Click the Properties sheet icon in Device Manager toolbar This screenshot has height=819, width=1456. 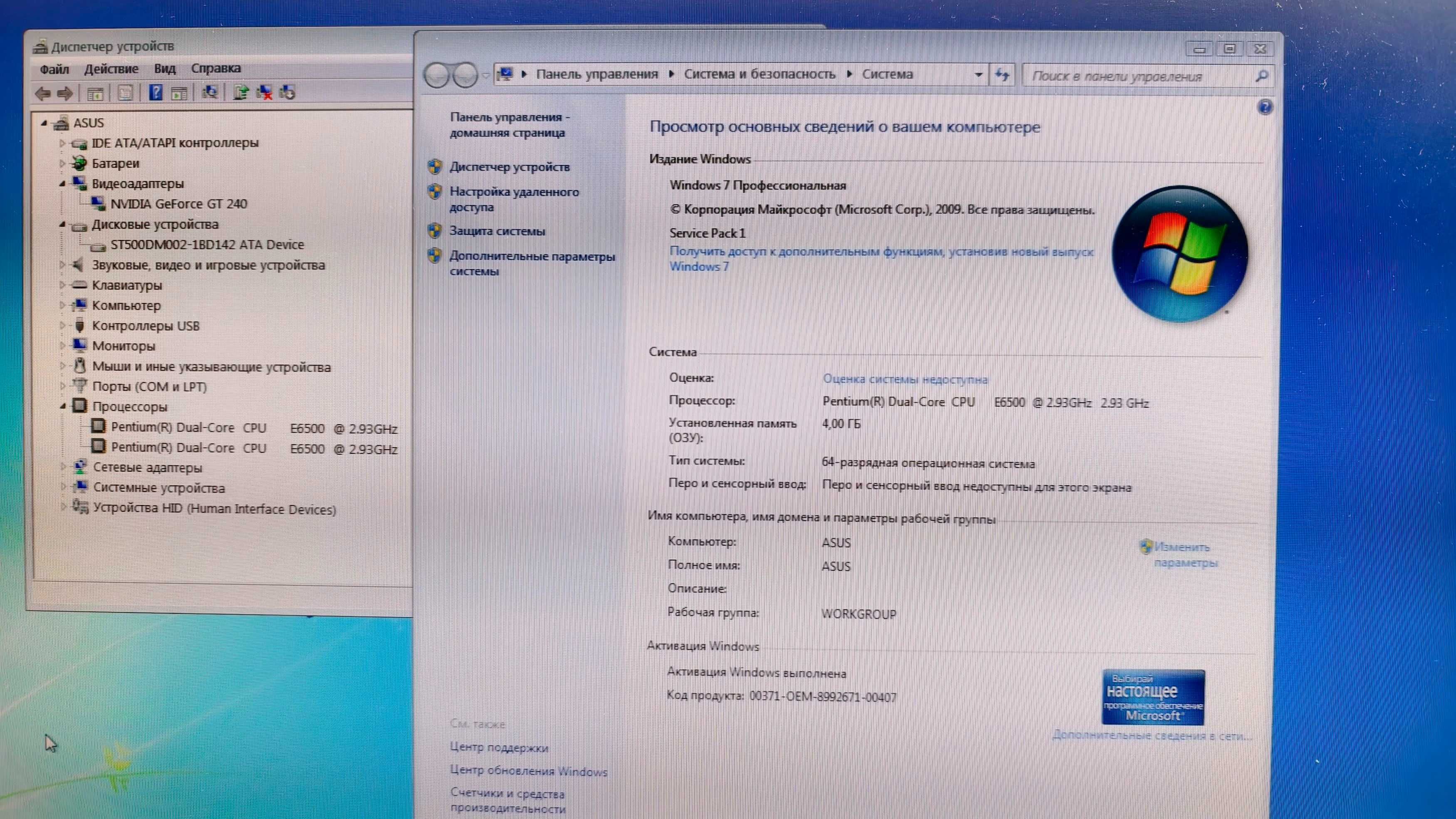[x=125, y=93]
